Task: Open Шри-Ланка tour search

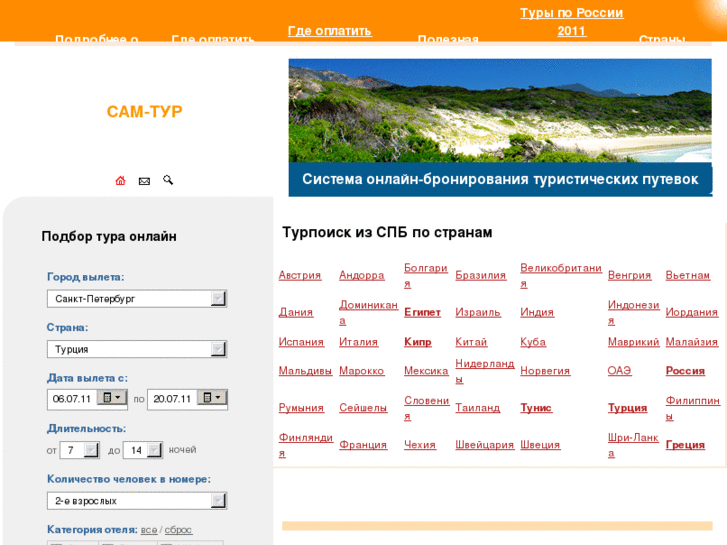Action: pyautogui.click(x=633, y=445)
